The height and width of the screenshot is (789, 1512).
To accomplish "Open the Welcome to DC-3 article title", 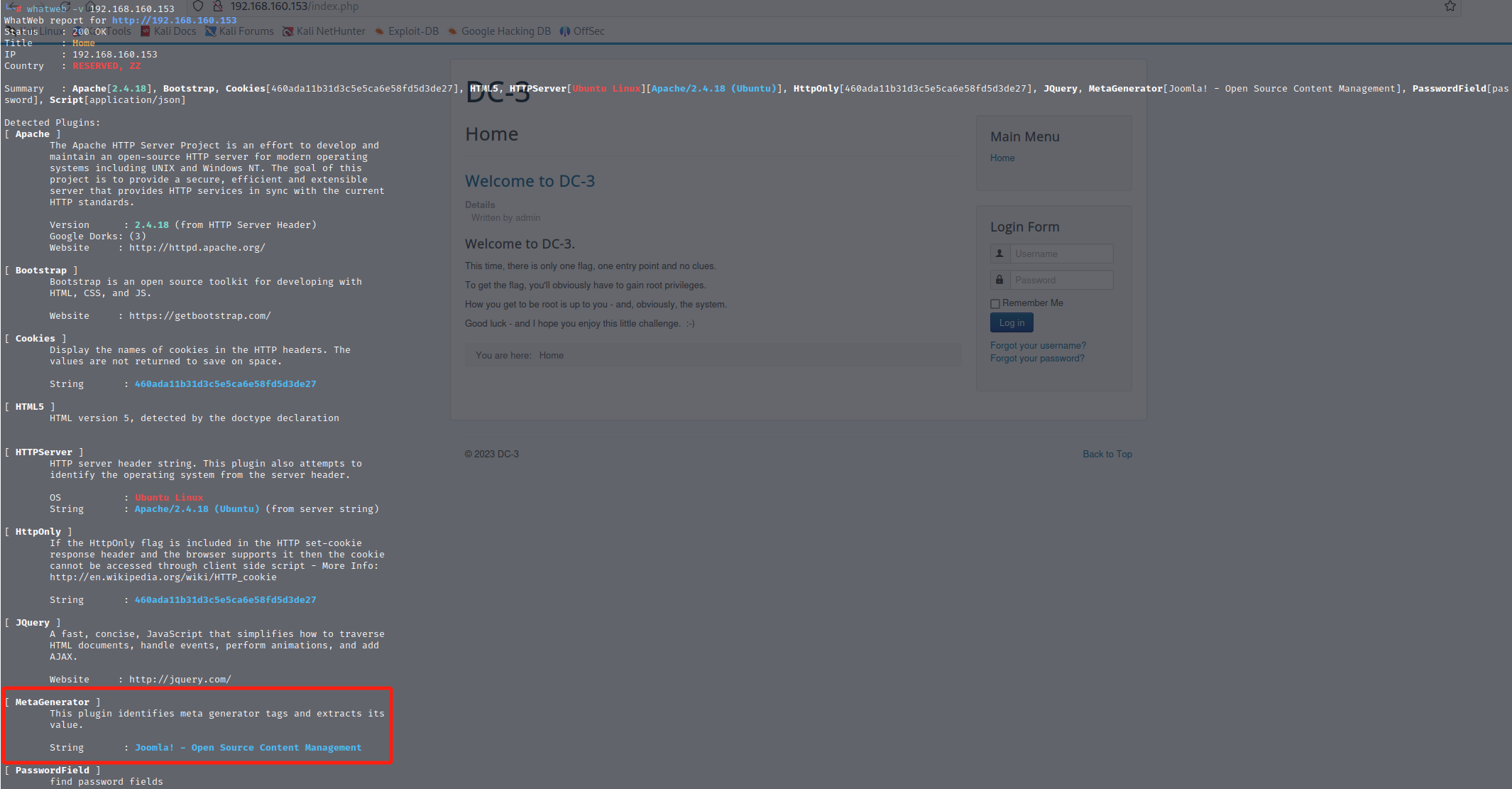I will tap(530, 181).
